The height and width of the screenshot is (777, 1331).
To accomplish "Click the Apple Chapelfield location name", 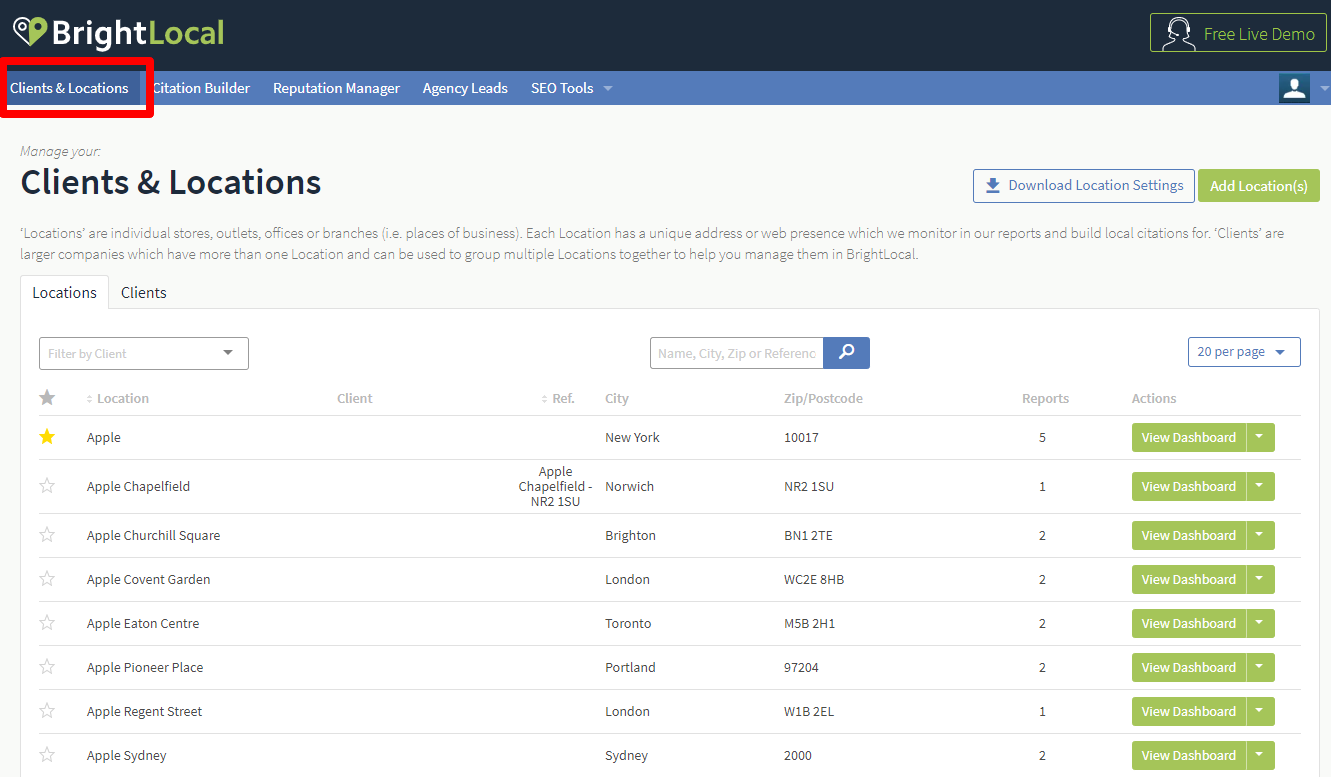I will pyautogui.click(x=138, y=486).
